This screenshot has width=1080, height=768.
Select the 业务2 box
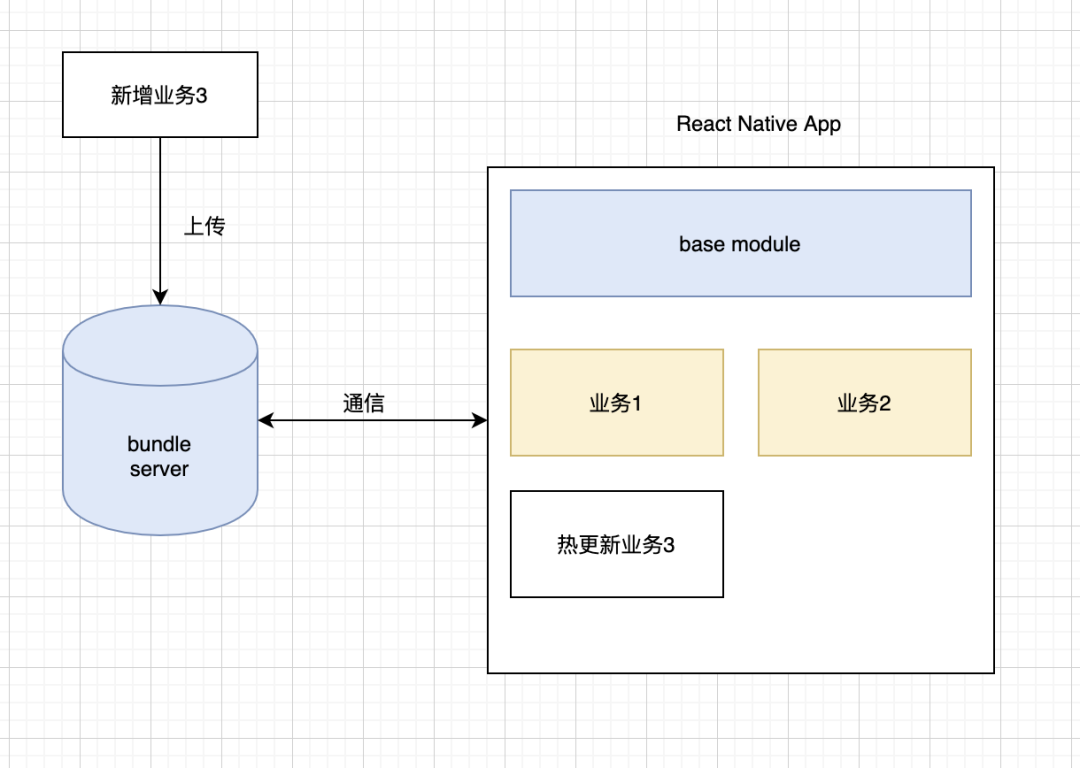point(864,402)
